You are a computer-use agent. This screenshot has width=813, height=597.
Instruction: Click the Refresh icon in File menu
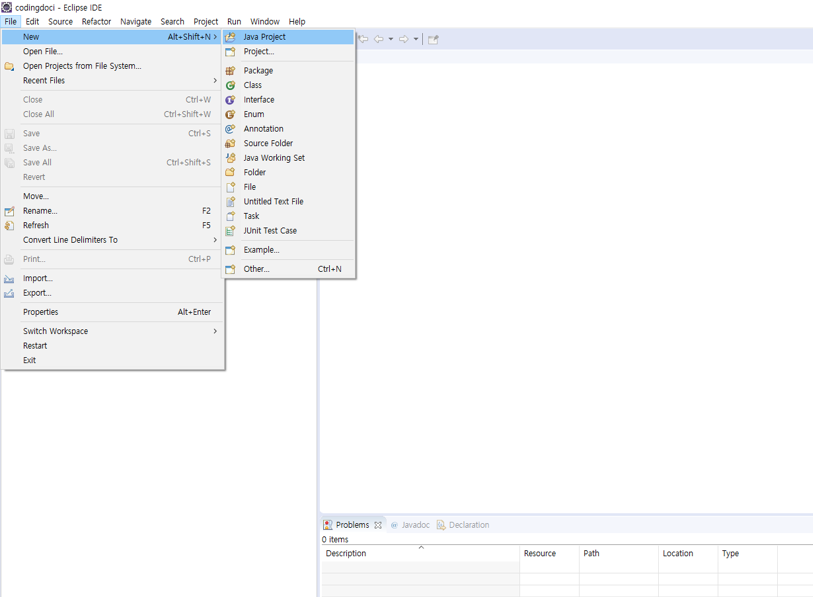(x=9, y=226)
